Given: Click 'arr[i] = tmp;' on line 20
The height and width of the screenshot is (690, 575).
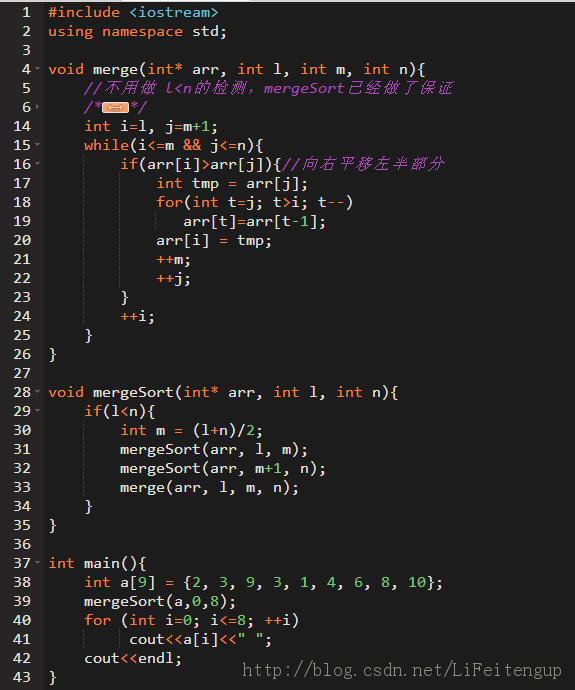Looking at the screenshot, I should 214,241.
